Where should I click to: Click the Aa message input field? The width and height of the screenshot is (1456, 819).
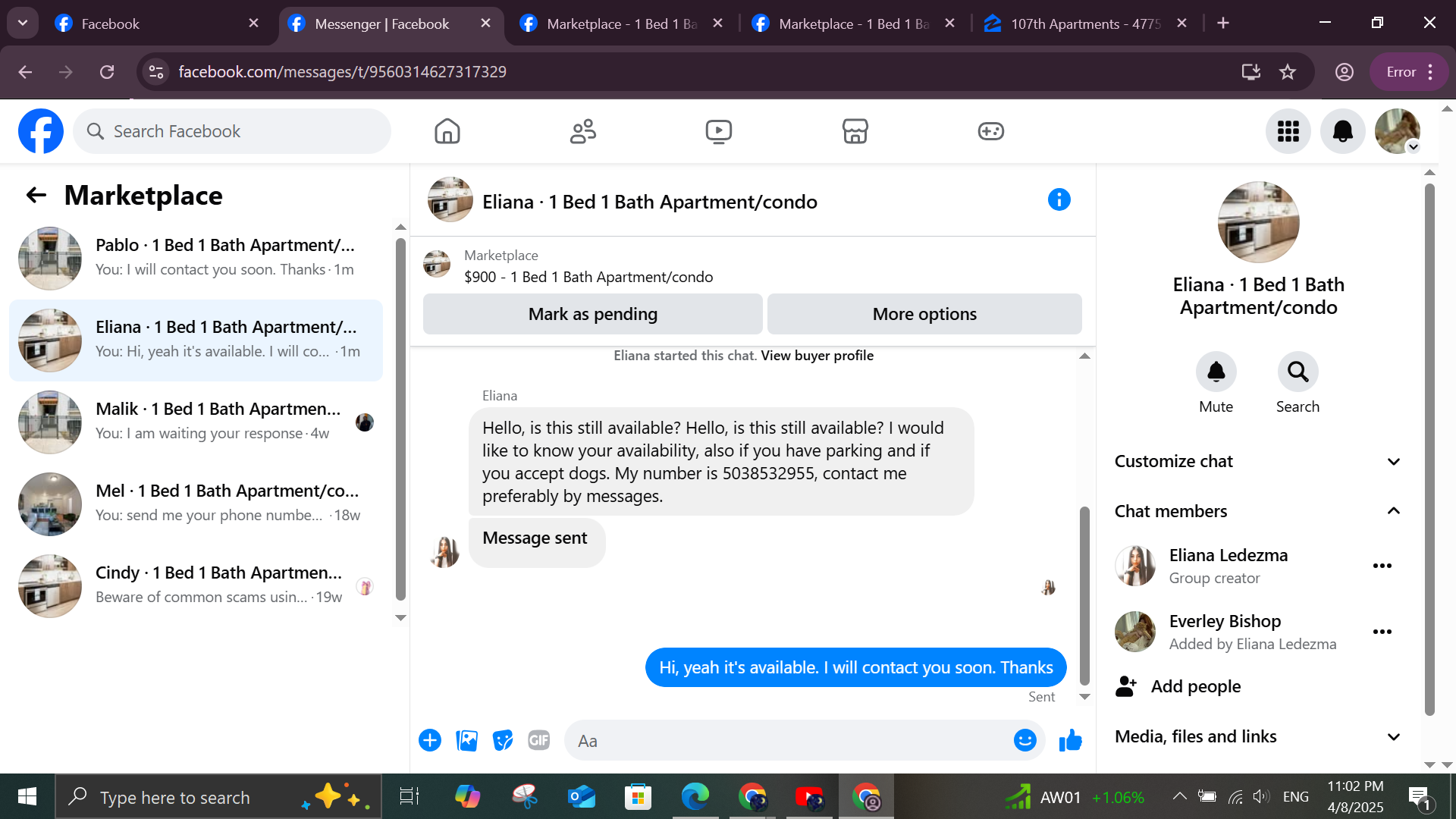[789, 741]
